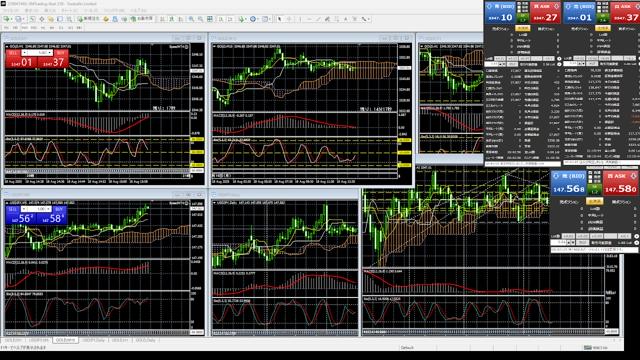Click the blue BID 147.56 price button
Image resolution: width=640 pixels, height=360 pixels.
(569, 184)
